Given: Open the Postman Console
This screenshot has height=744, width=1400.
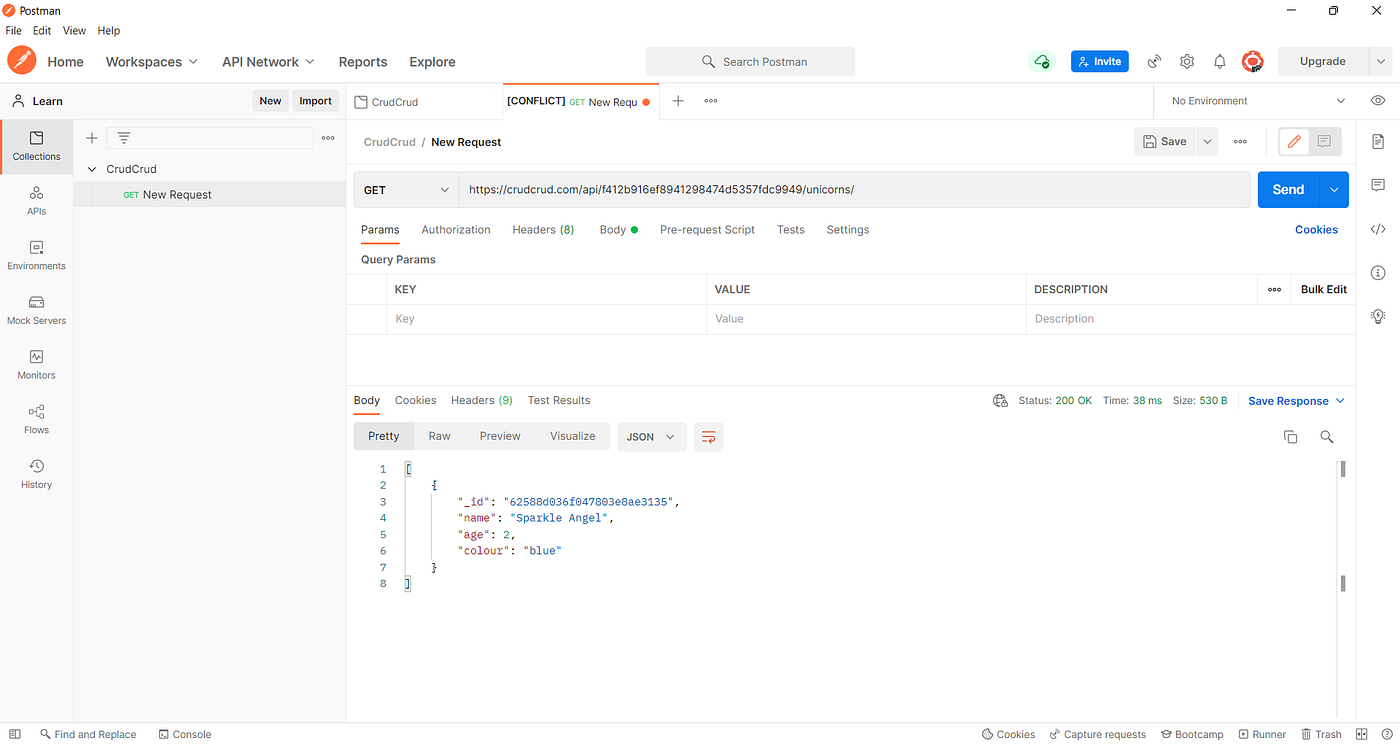Looking at the screenshot, I should 185,733.
